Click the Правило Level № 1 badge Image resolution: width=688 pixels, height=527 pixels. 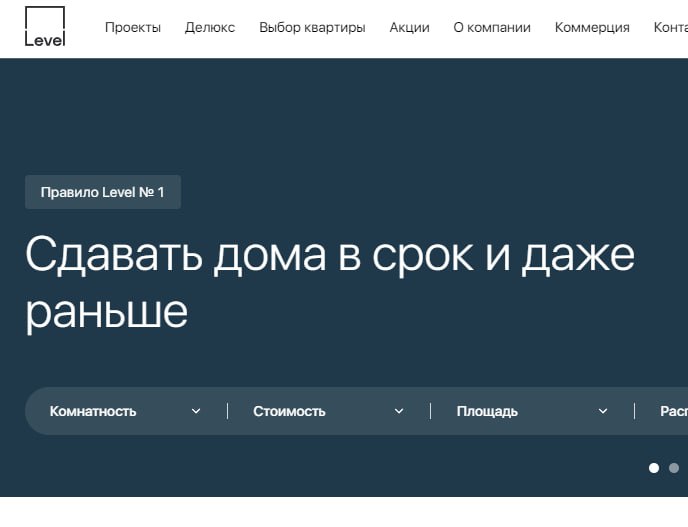103,192
